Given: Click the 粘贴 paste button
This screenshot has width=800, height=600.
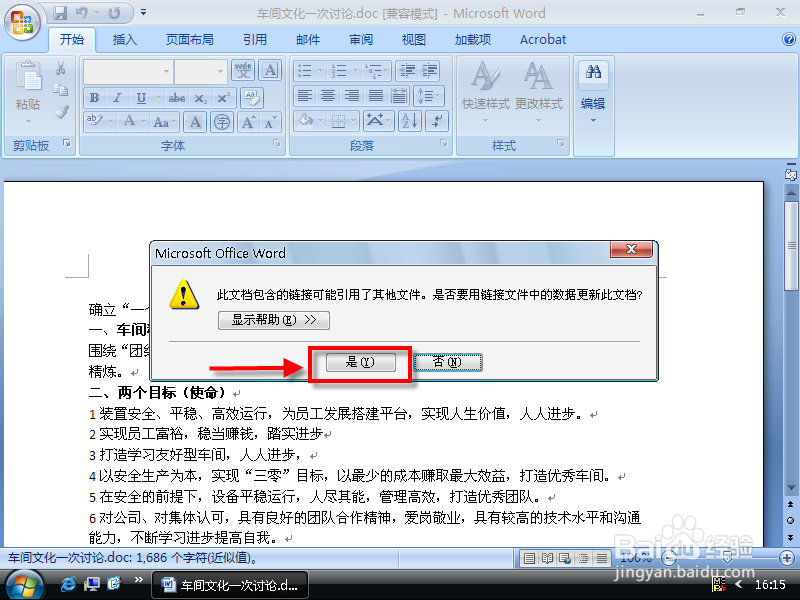Looking at the screenshot, I should click(x=28, y=92).
